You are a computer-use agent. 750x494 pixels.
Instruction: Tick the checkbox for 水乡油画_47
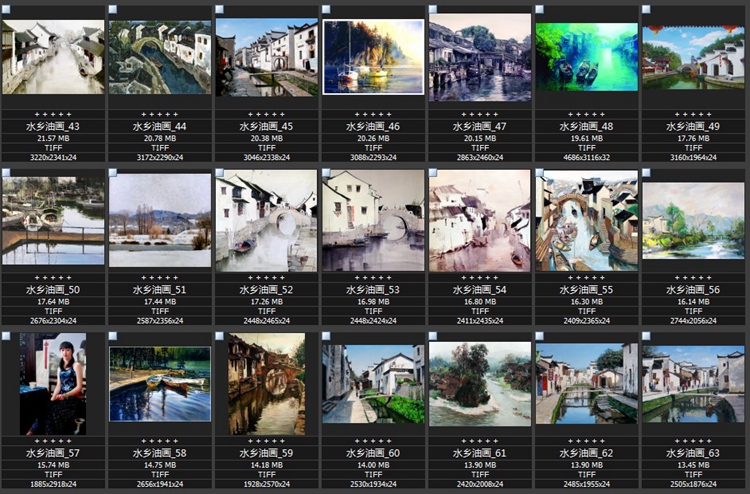tap(432, 10)
